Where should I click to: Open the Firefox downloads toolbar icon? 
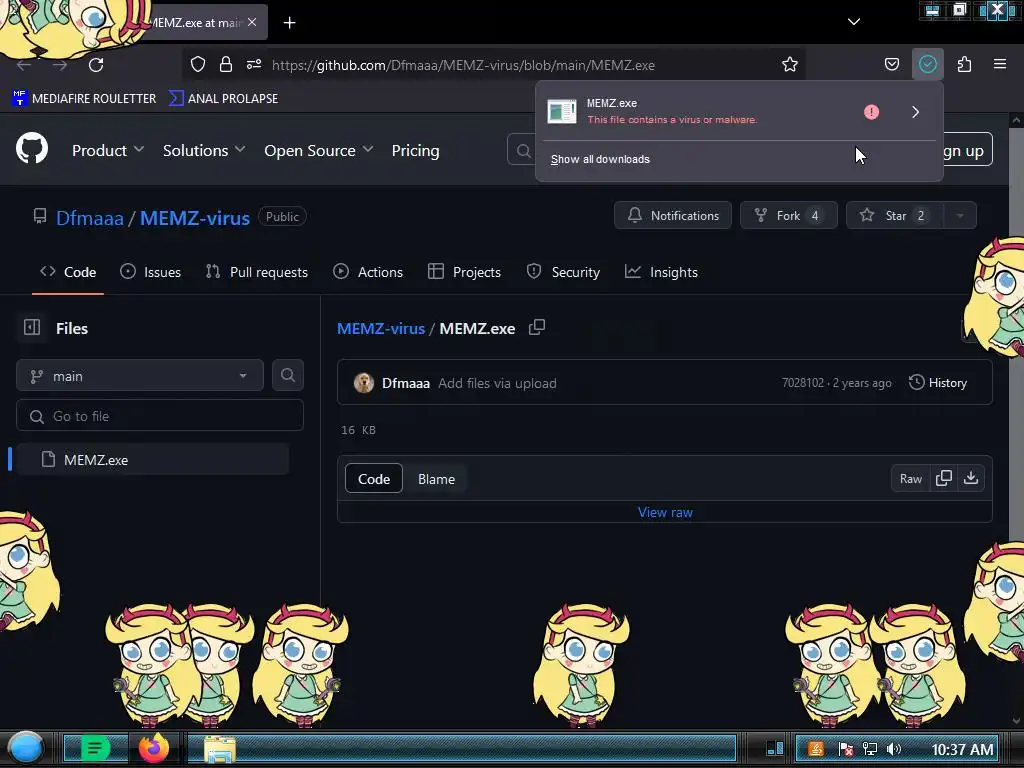[927, 64]
